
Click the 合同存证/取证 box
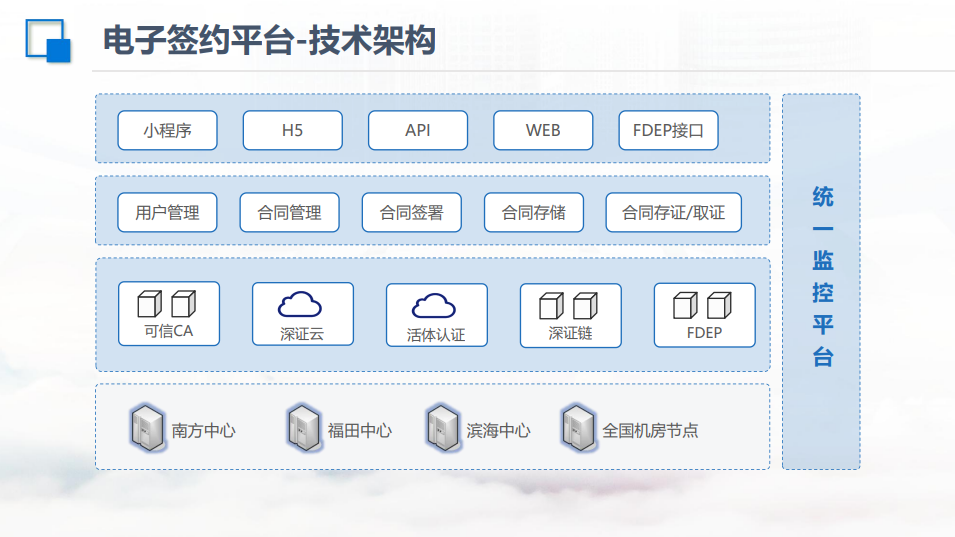(x=674, y=212)
